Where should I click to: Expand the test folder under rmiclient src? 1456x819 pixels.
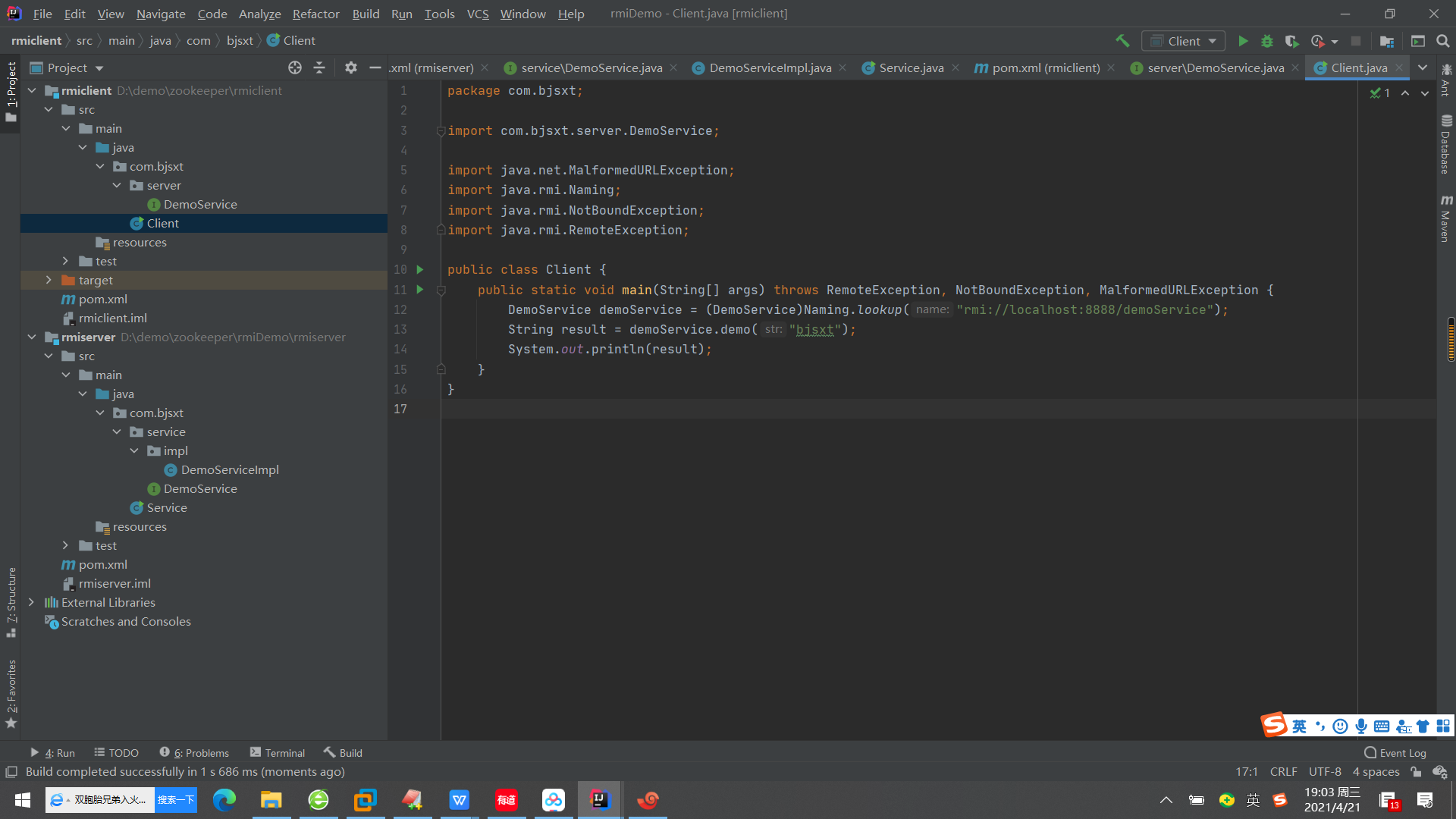coord(66,261)
